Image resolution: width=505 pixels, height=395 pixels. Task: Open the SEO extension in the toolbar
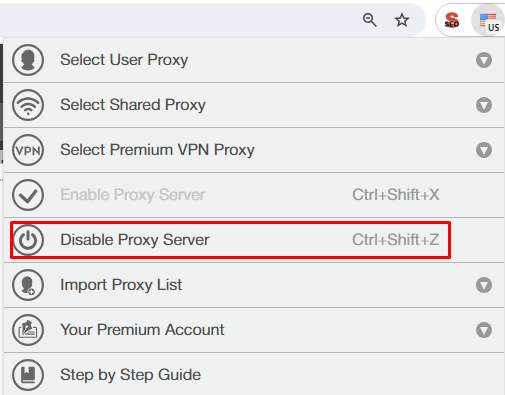pyautogui.click(x=452, y=20)
